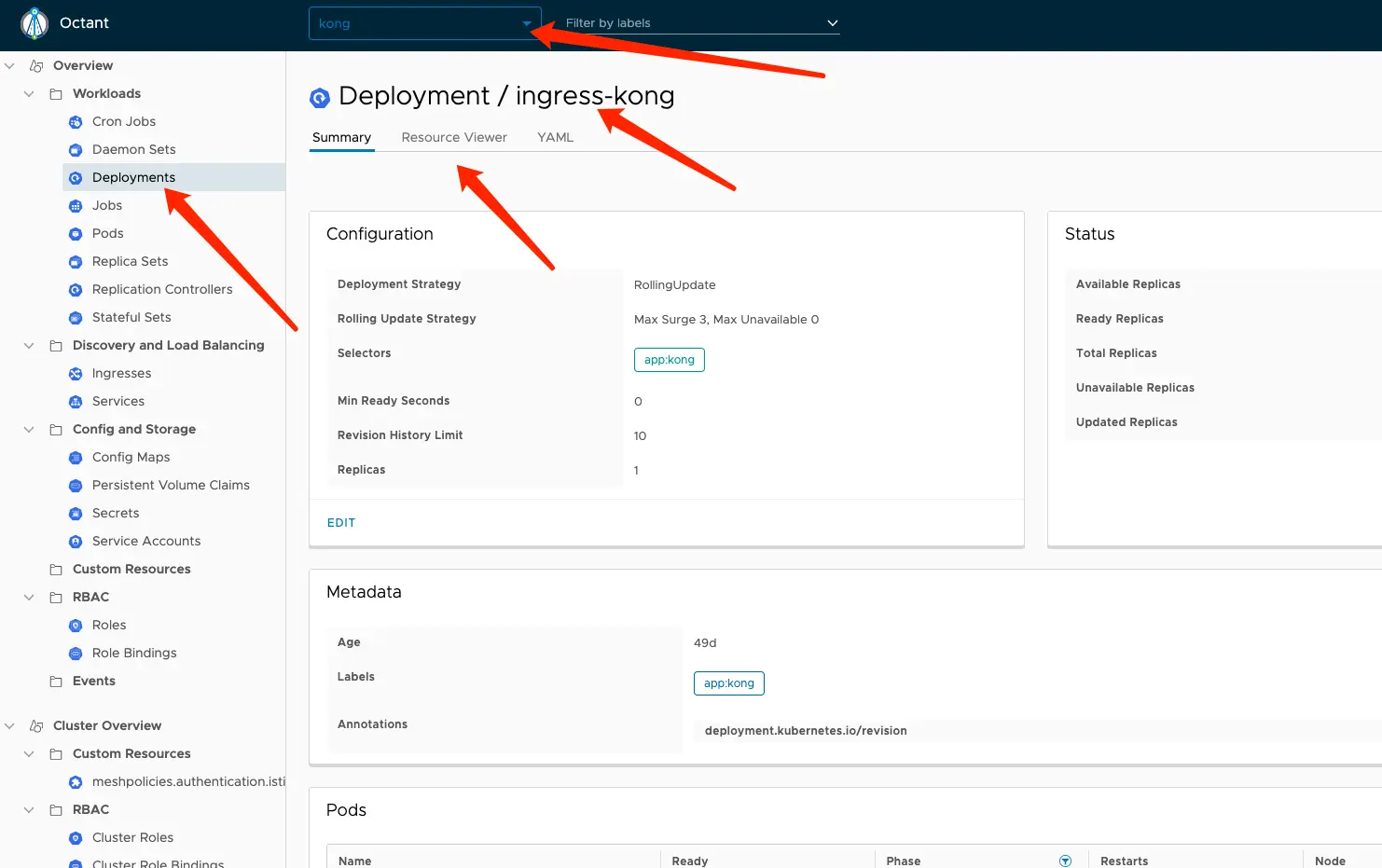Image resolution: width=1382 pixels, height=868 pixels.
Task: Click the deployment.kubernetes.io/revision annotation
Action: (x=806, y=731)
